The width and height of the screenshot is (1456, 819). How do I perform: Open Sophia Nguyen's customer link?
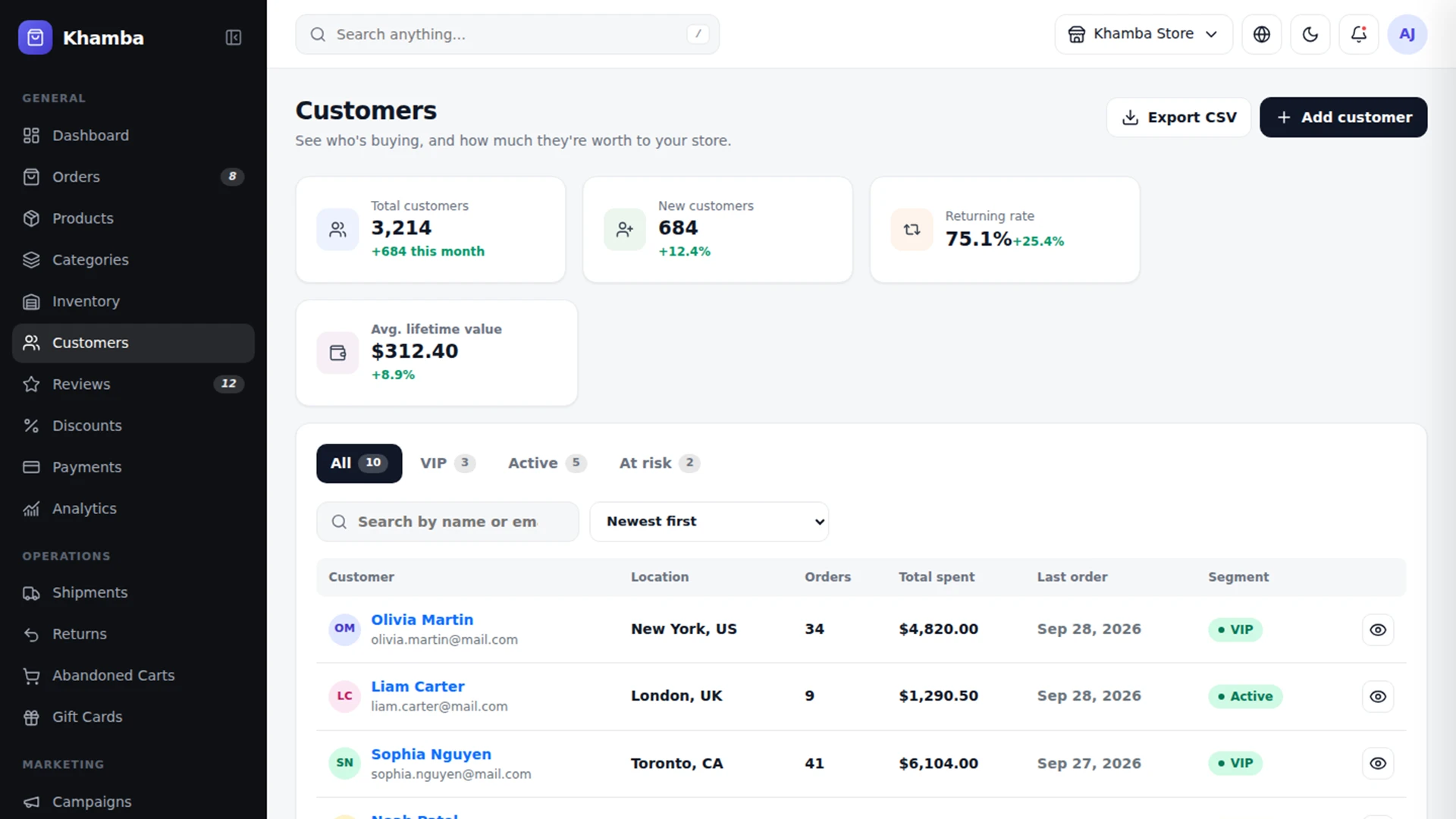(x=431, y=755)
